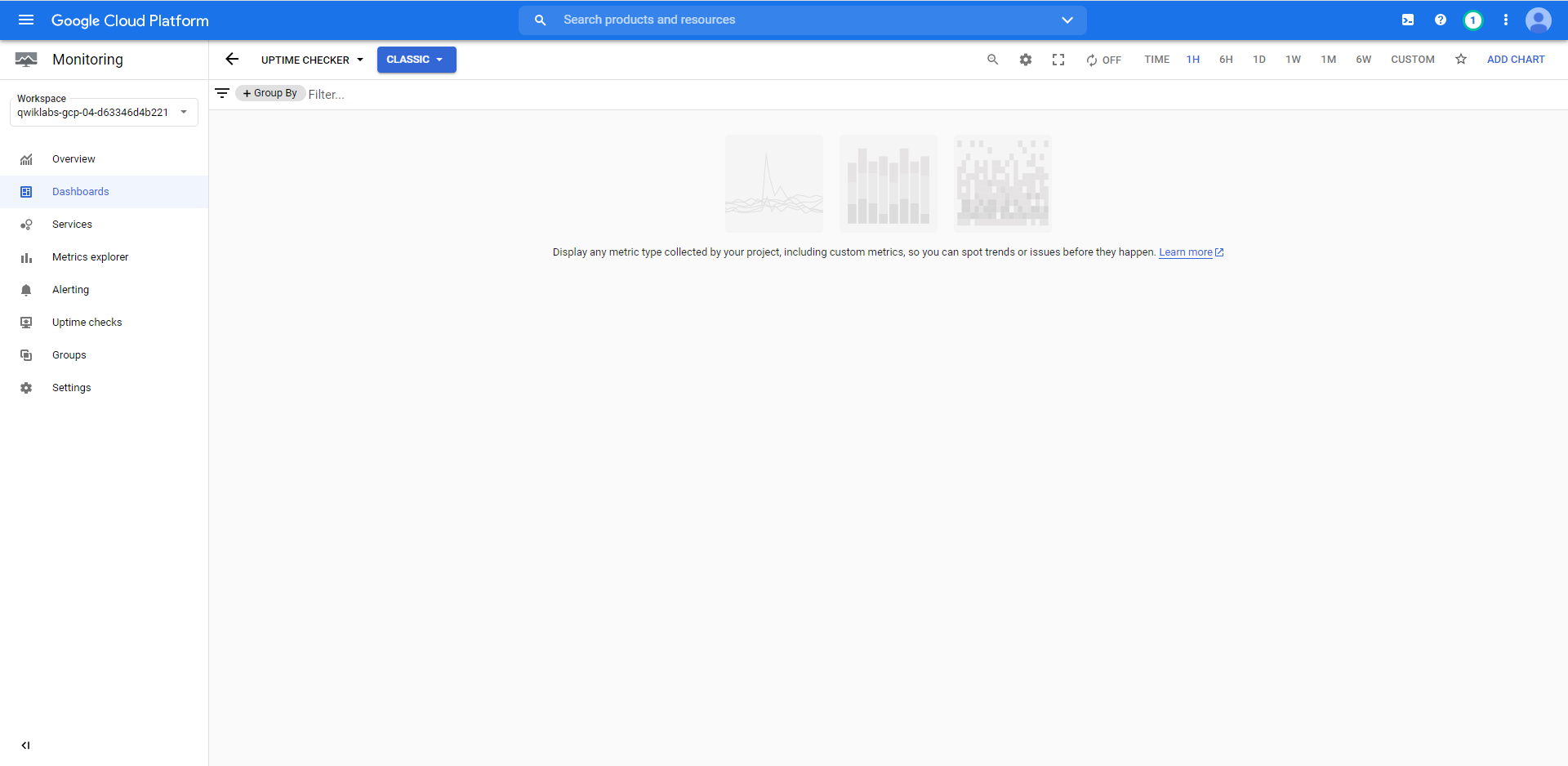Viewport: 1568px width, 766px height.
Task: Select the 6H time range
Action: [x=1226, y=60]
